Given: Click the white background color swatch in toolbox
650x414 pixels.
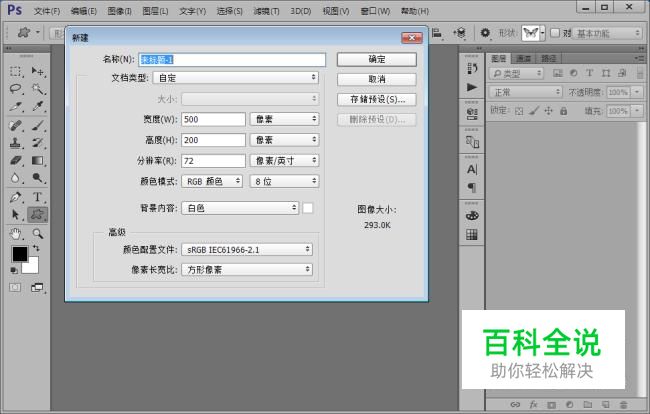Looking at the screenshot, I should [32, 267].
